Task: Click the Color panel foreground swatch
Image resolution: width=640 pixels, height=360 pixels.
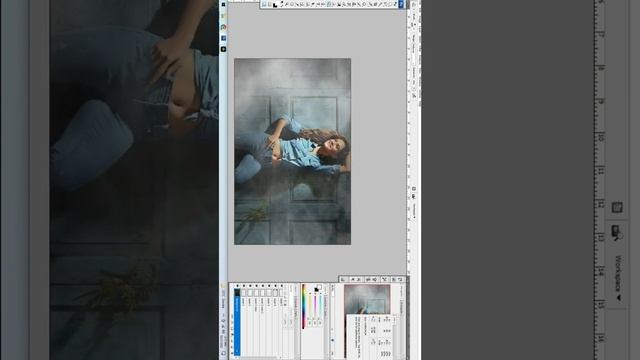Action: pyautogui.click(x=316, y=290)
